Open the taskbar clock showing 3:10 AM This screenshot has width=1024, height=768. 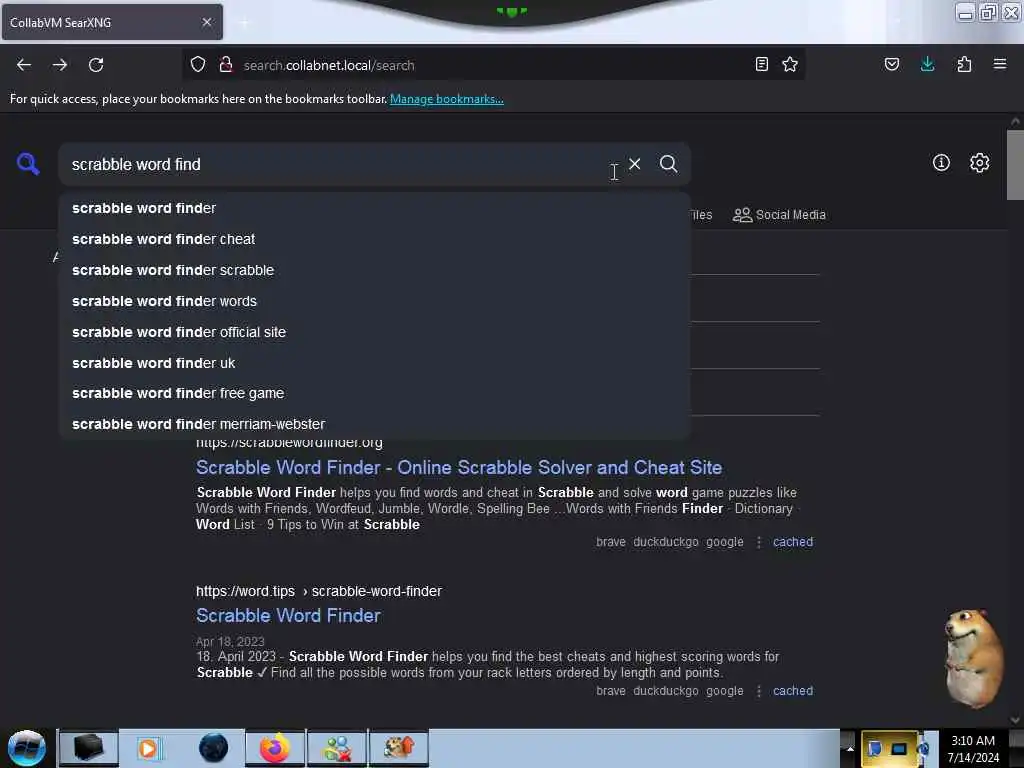(972, 749)
